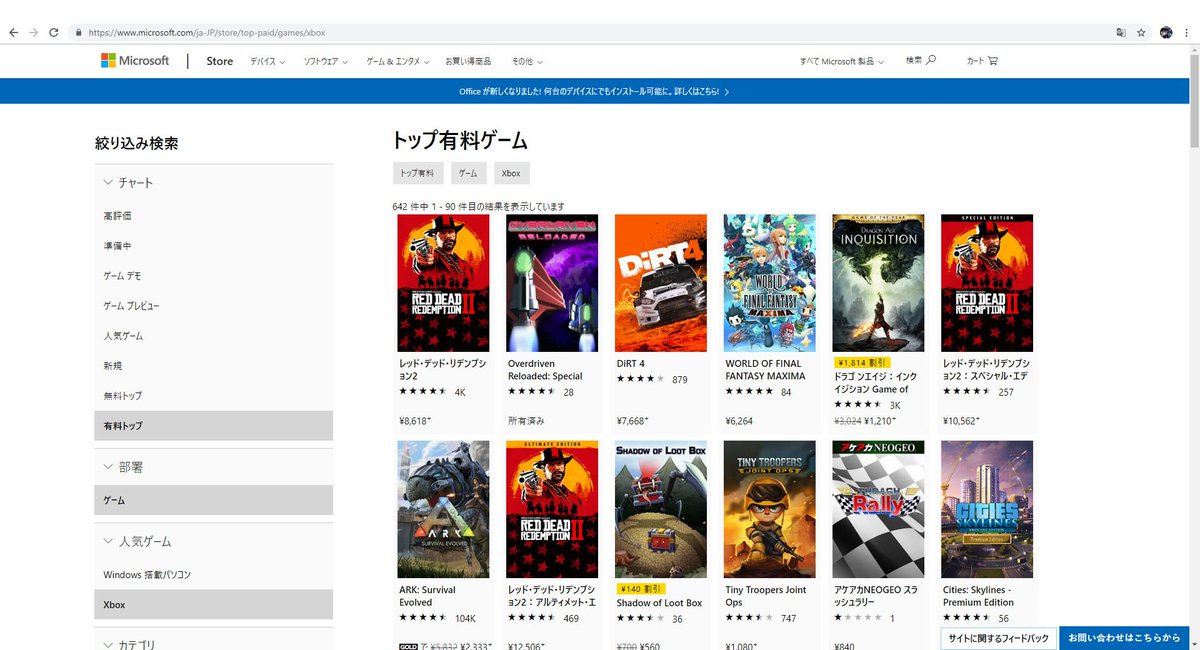This screenshot has width=1200, height=650.
Task: Click the お問い合わせはこちらから button
Action: tap(1124, 638)
